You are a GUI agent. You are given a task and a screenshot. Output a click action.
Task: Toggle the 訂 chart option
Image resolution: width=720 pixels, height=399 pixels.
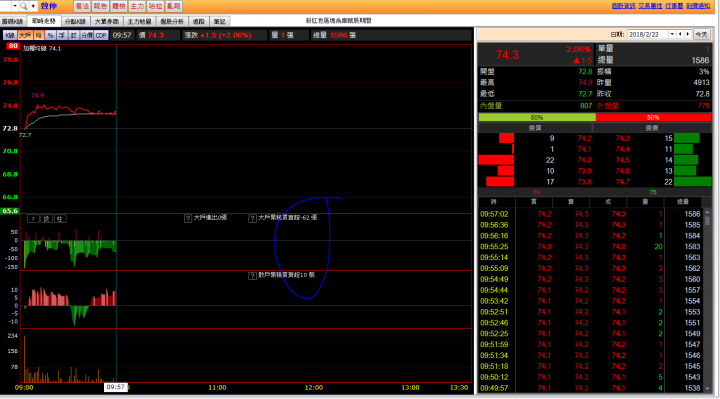pyautogui.click(x=73, y=35)
